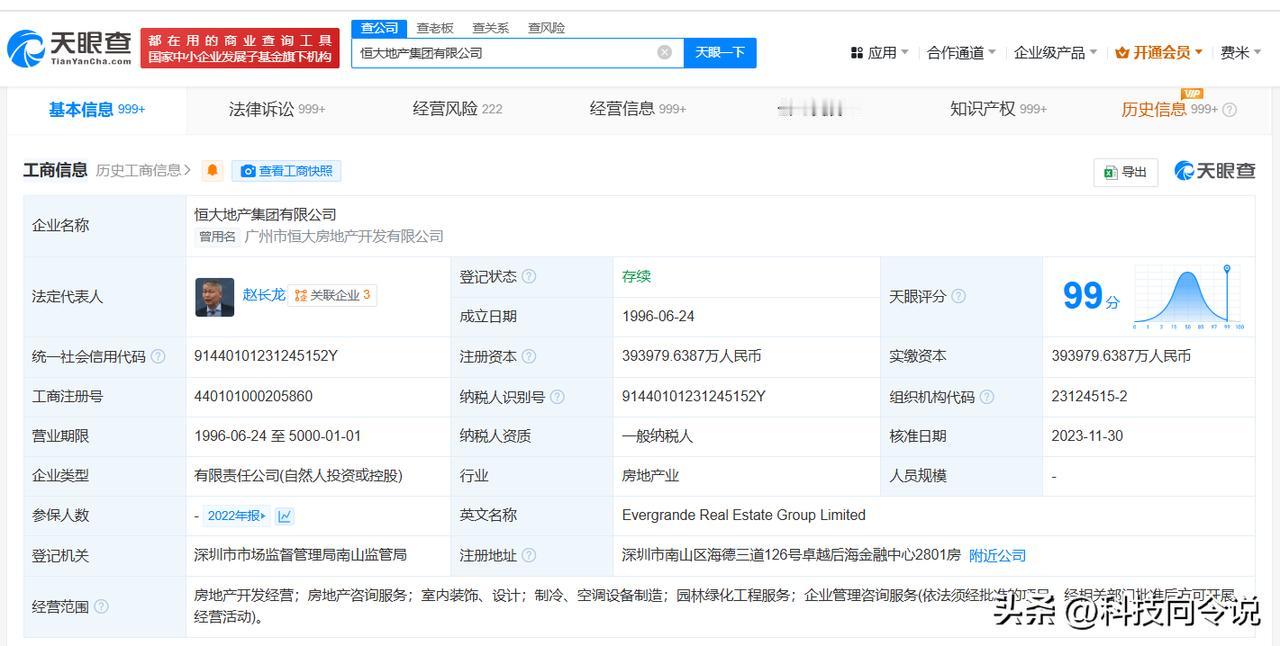Click 成立日期 value 1996-06-24
Viewport: 1280px width, 646px height.
658,316
